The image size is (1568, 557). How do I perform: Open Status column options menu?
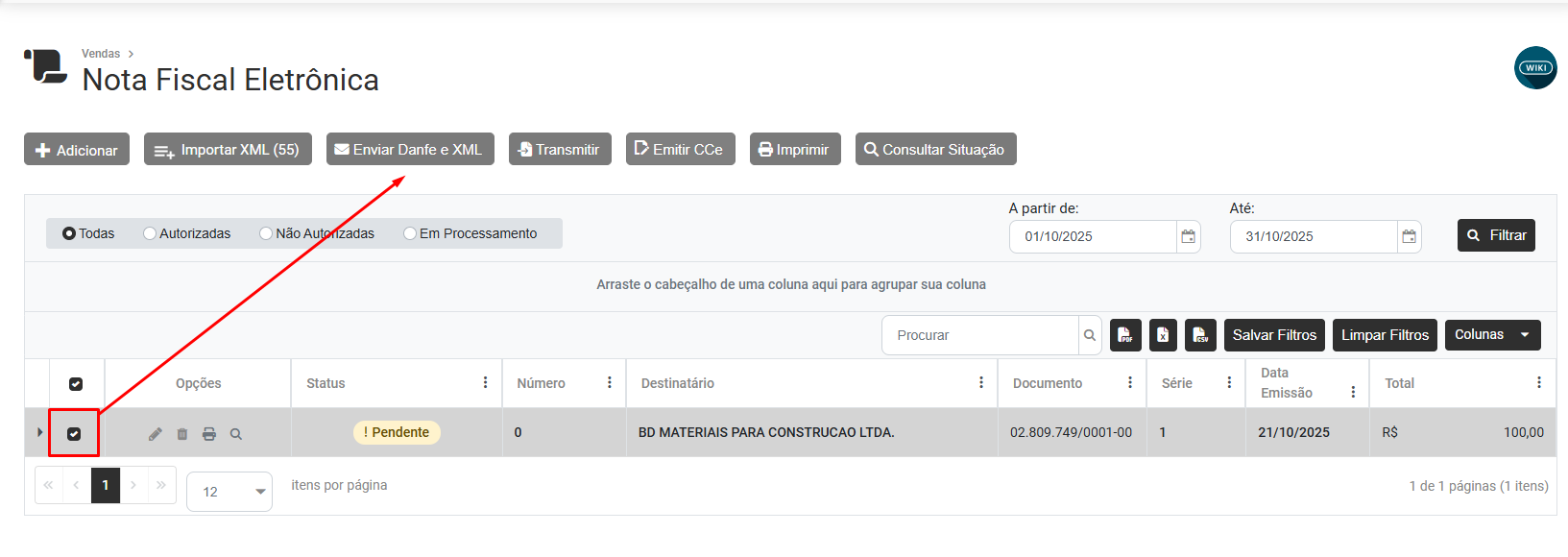[x=486, y=382]
